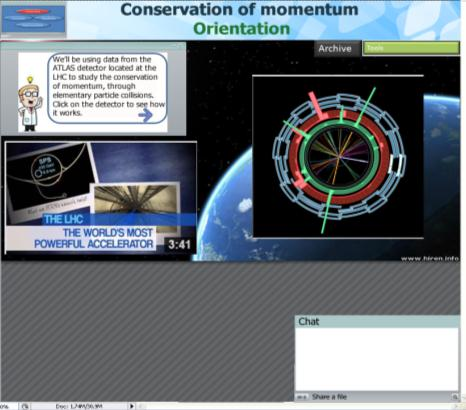Screen dimensions: 466x410
Task: Click the Chat panel header
Action: tap(377, 322)
